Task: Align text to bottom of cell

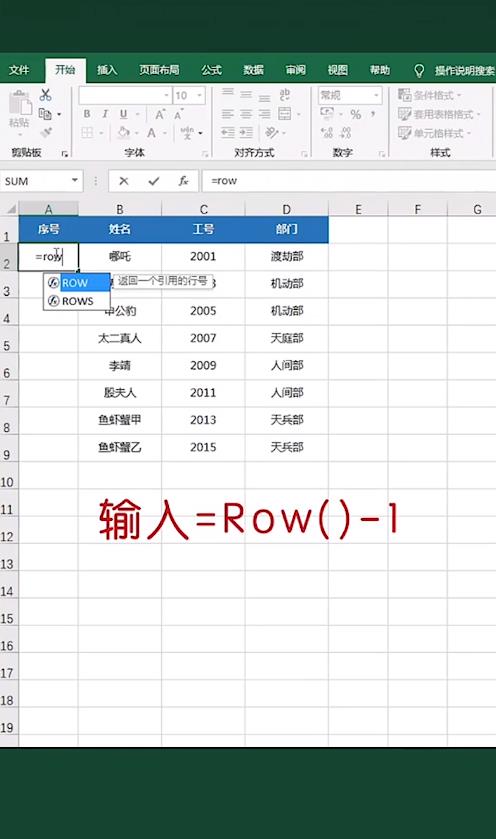Action: click(x=264, y=96)
